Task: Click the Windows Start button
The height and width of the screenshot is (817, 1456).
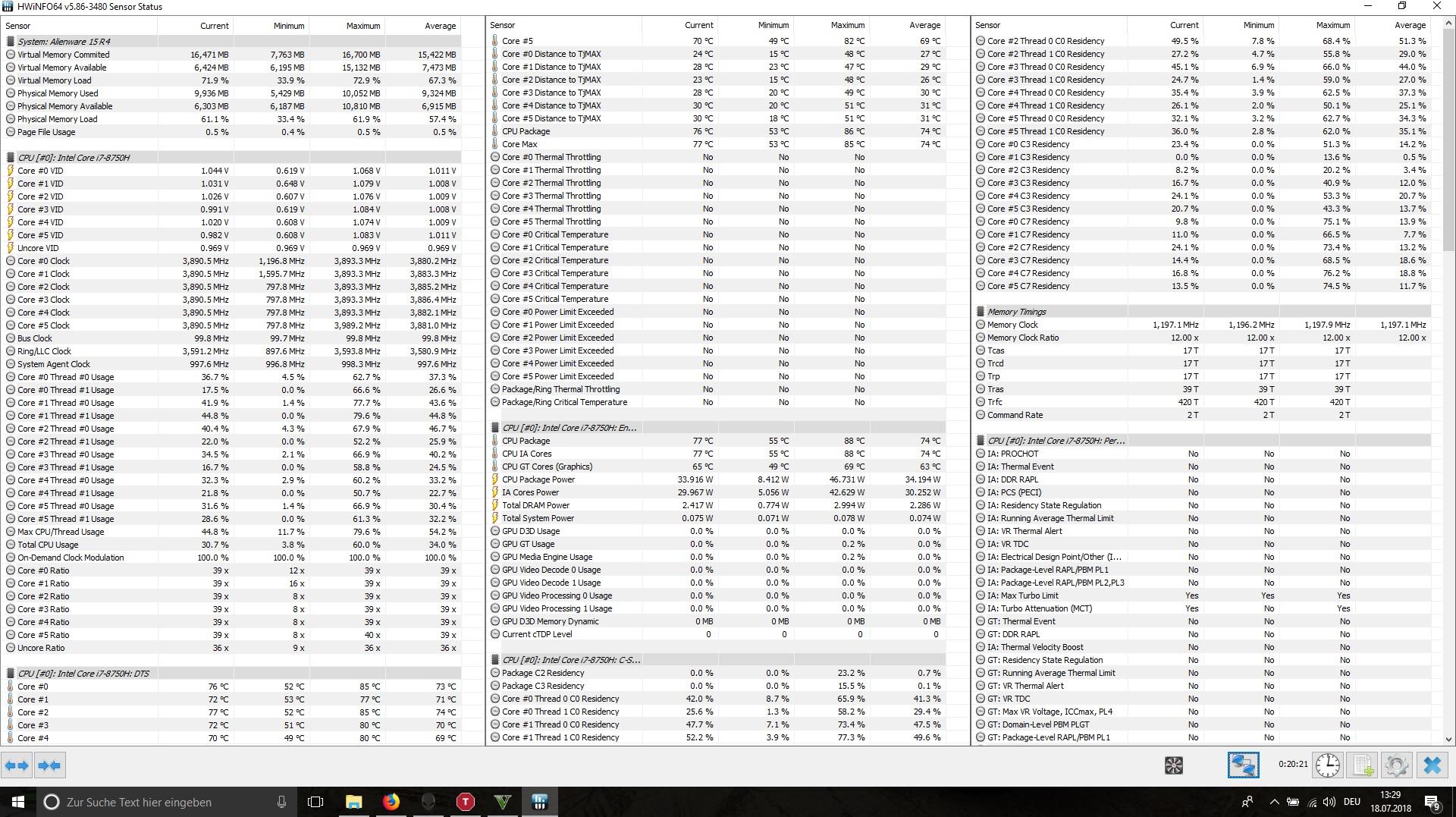Action: point(18,802)
